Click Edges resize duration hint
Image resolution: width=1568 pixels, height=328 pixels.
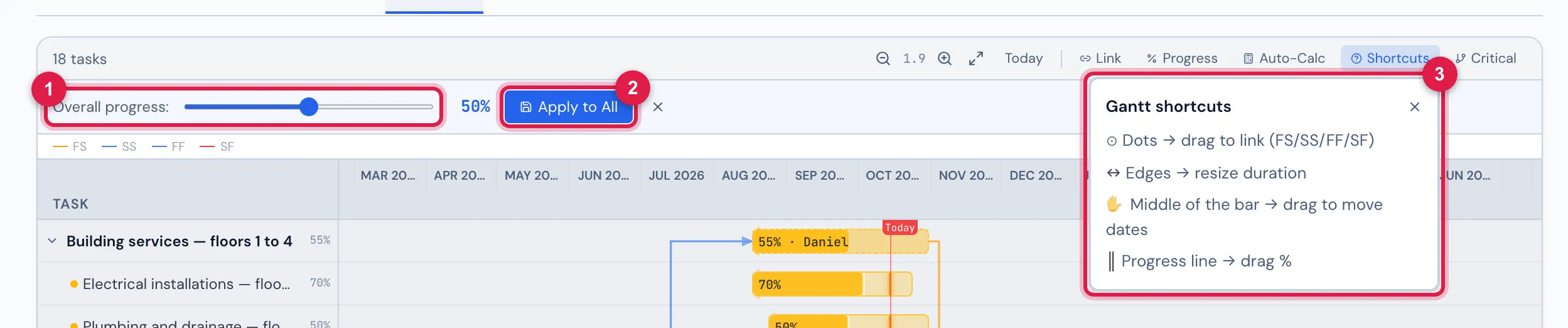point(1206,173)
